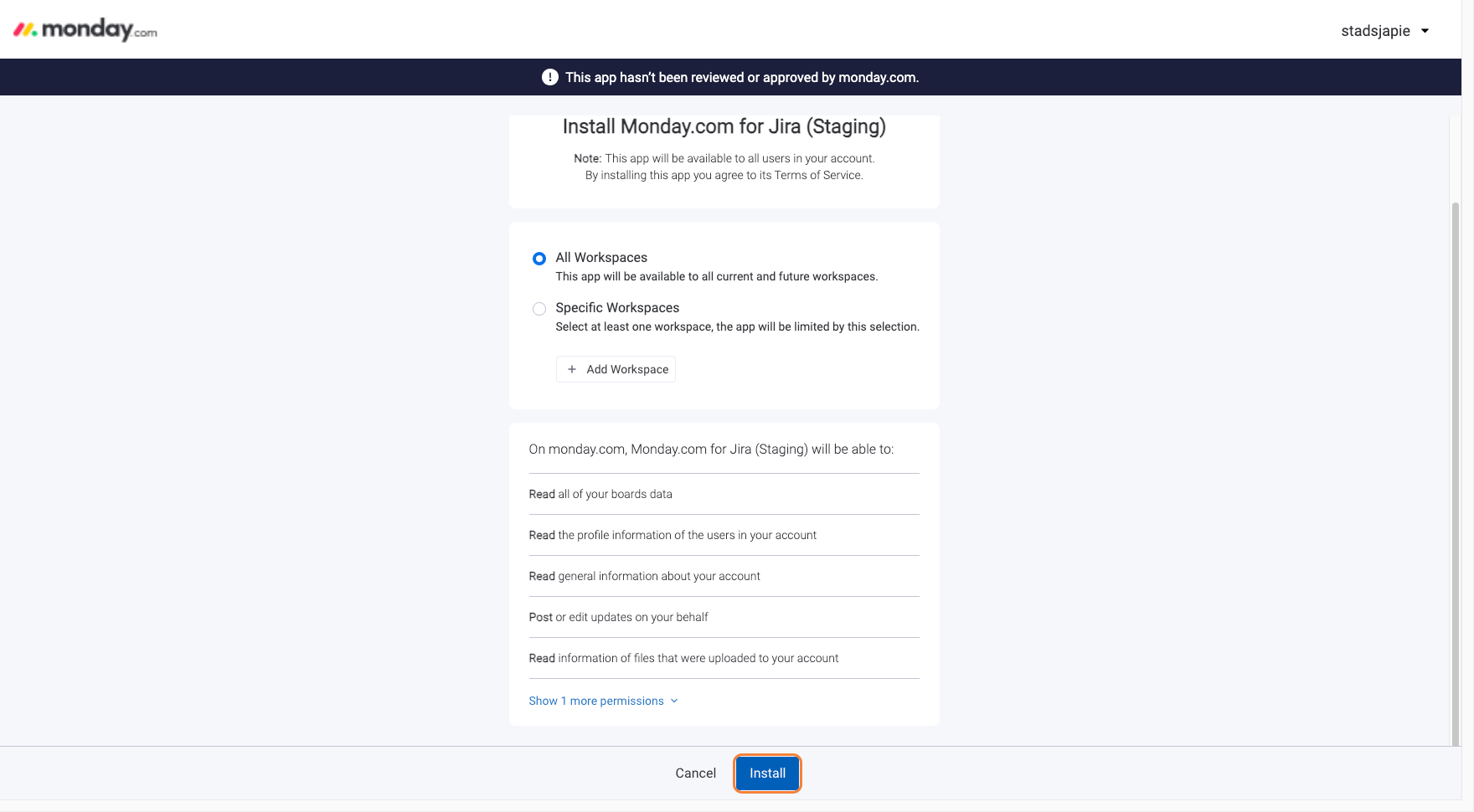1474x812 pixels.
Task: Click chevron next to Show 1 more permissions
Action: pos(674,701)
